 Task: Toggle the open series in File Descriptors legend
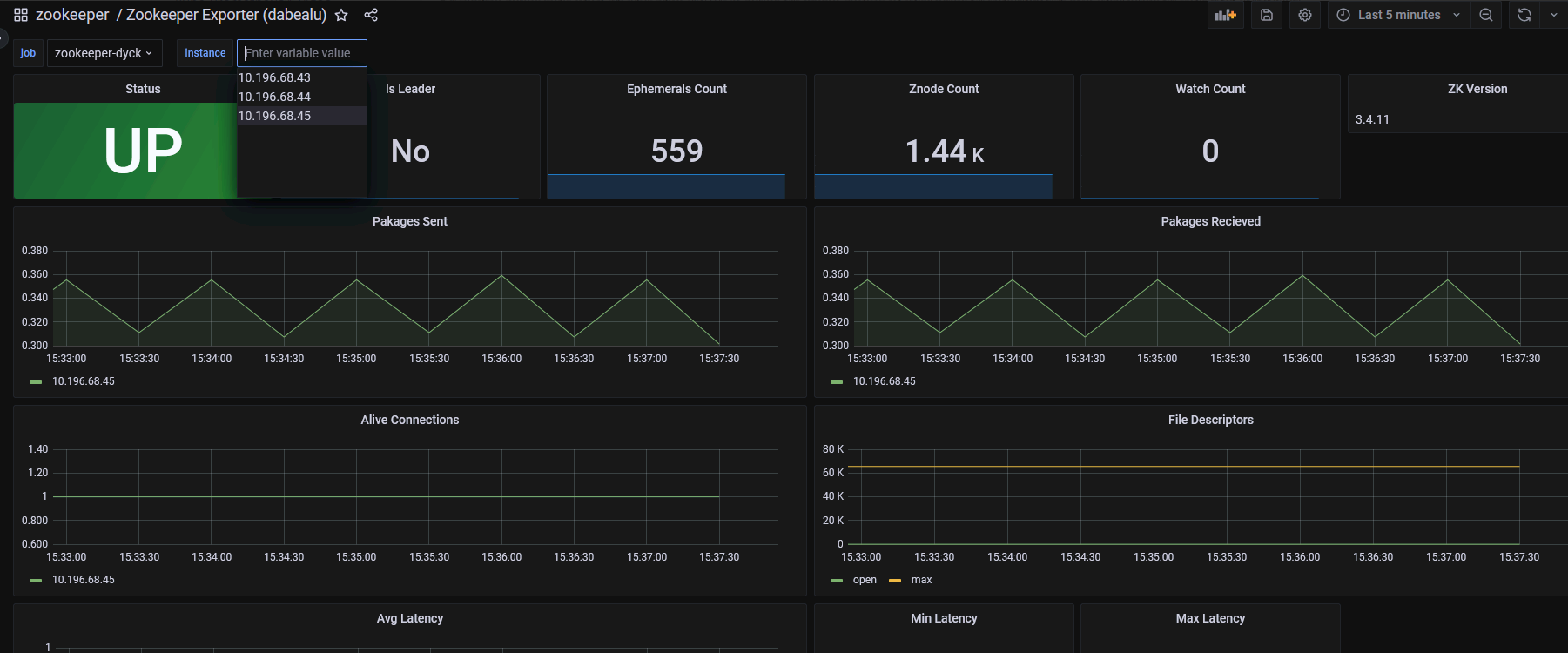click(864, 580)
